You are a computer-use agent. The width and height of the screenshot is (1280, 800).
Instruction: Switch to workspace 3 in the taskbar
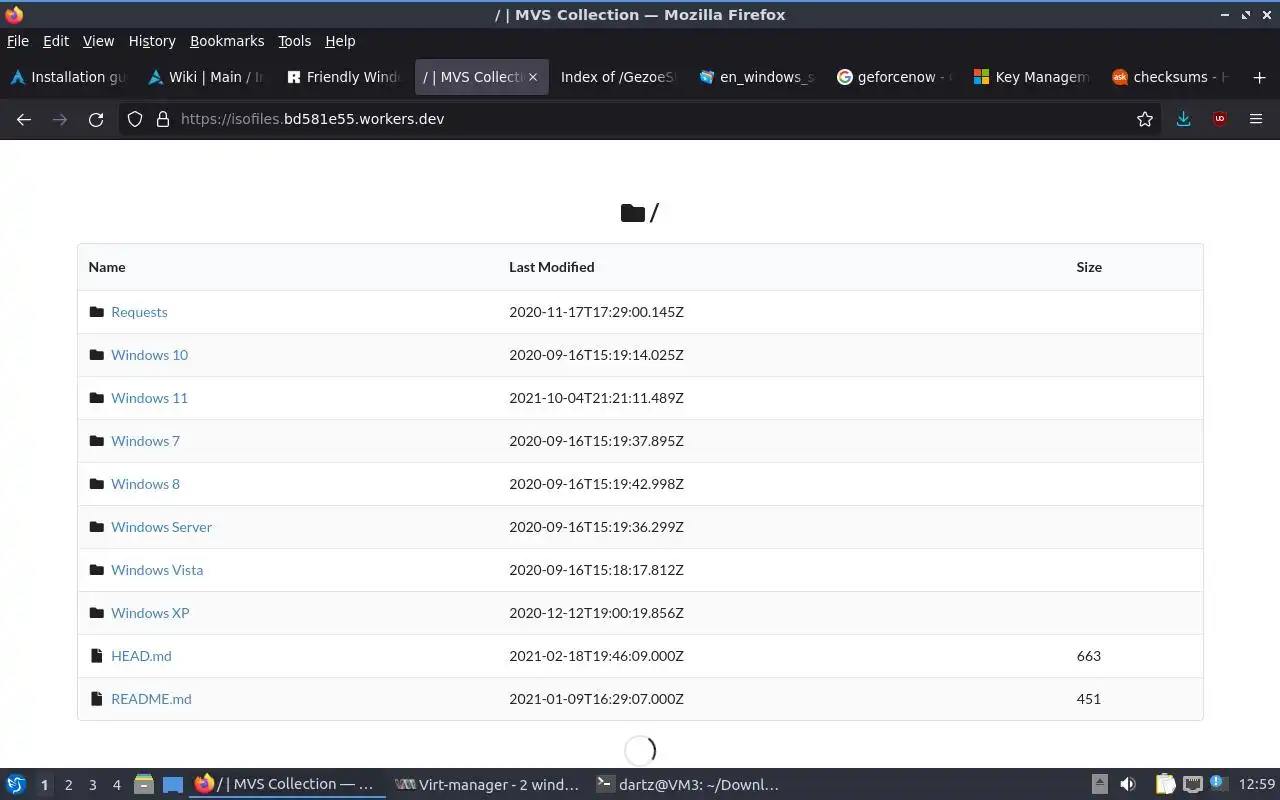coord(92,785)
